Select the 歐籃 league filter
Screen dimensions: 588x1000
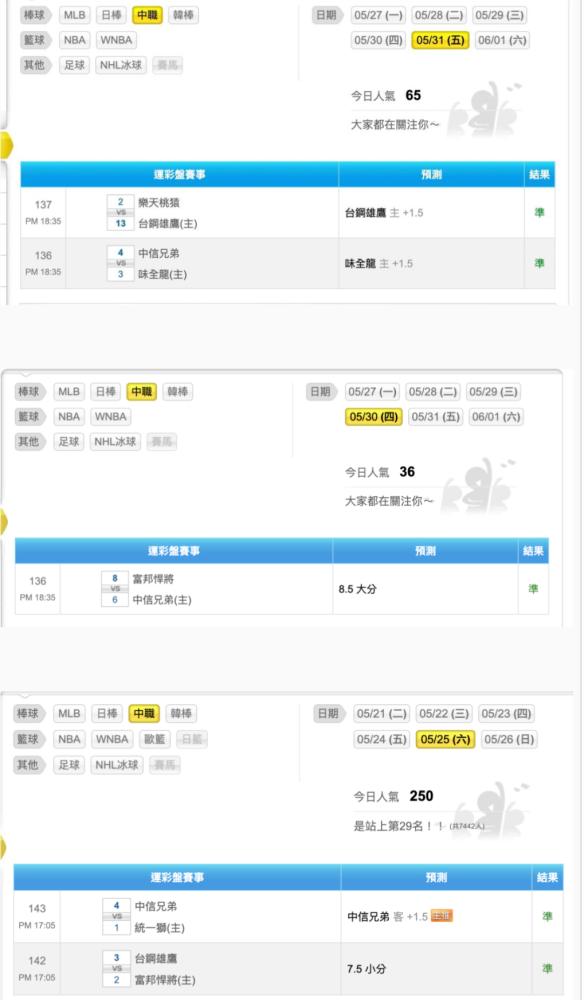coord(154,739)
